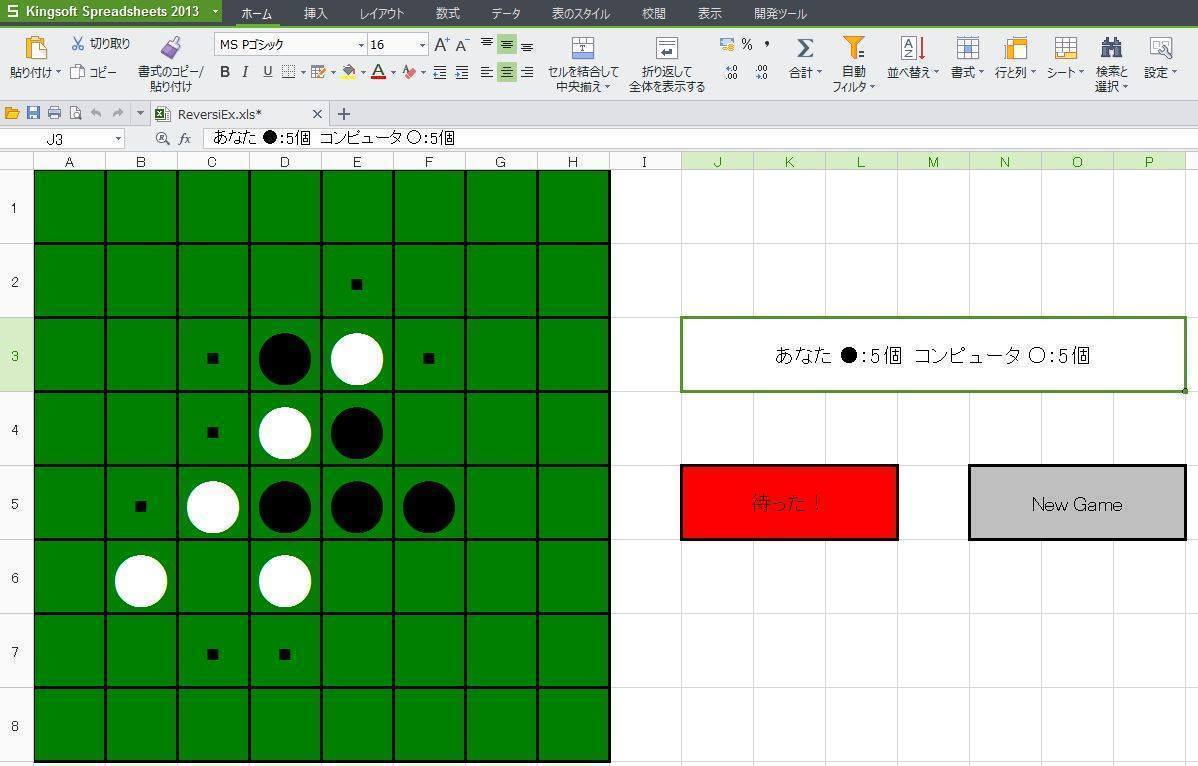The height and width of the screenshot is (766, 1198).
Task: Toggle underline formatting
Action: click(x=267, y=72)
